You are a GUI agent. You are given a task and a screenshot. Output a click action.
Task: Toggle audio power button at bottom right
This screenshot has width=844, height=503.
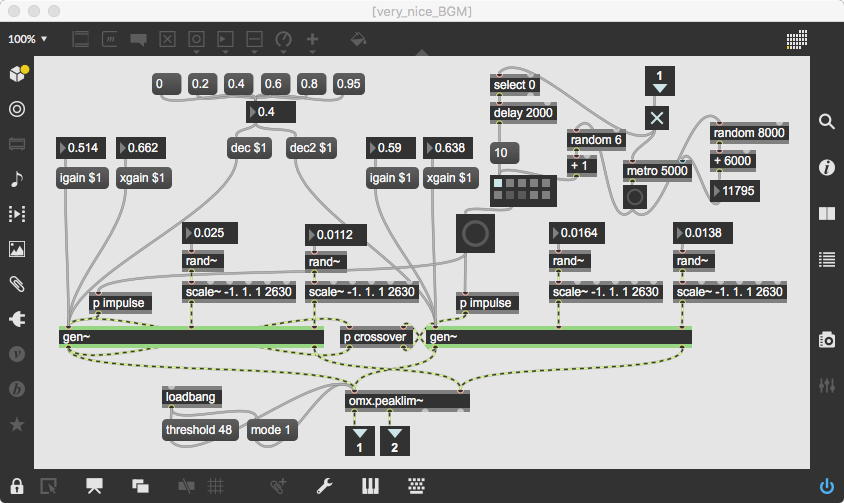(827, 486)
